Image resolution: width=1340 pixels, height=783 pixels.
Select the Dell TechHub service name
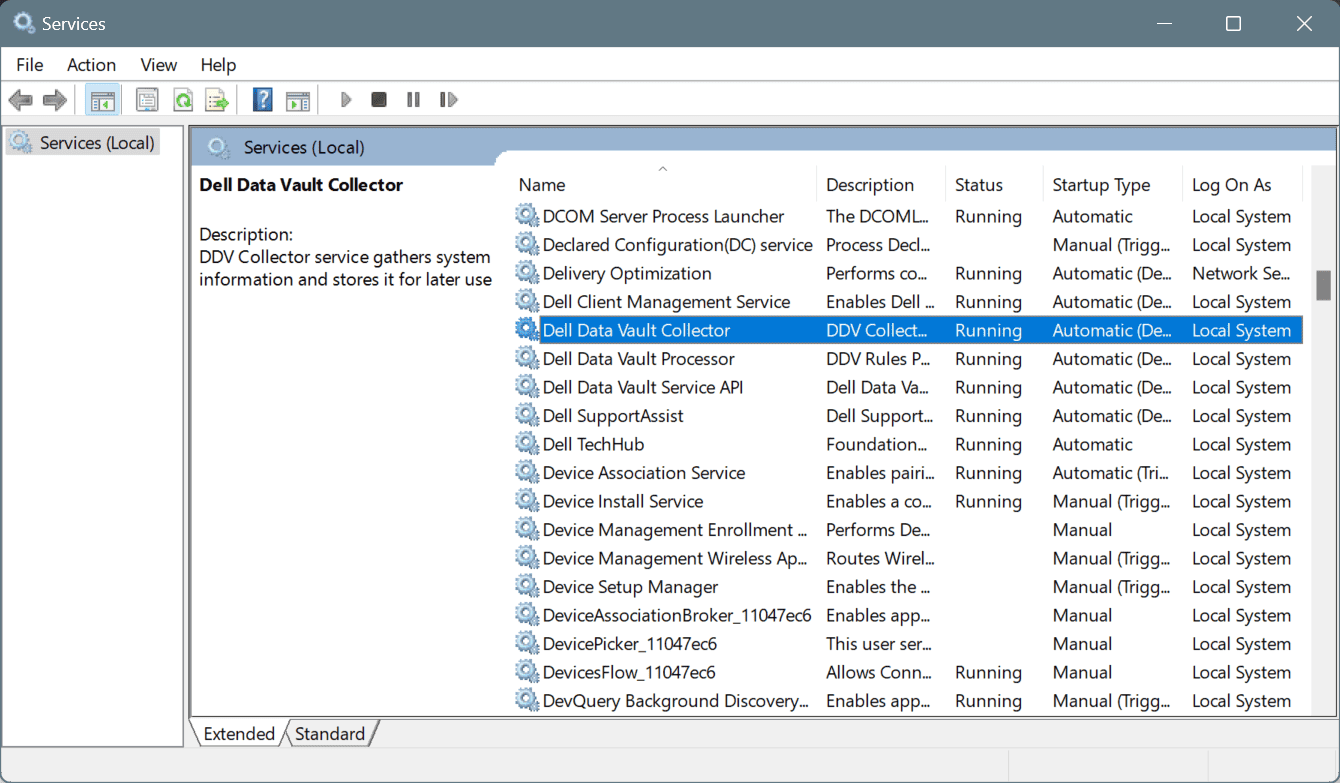(593, 444)
